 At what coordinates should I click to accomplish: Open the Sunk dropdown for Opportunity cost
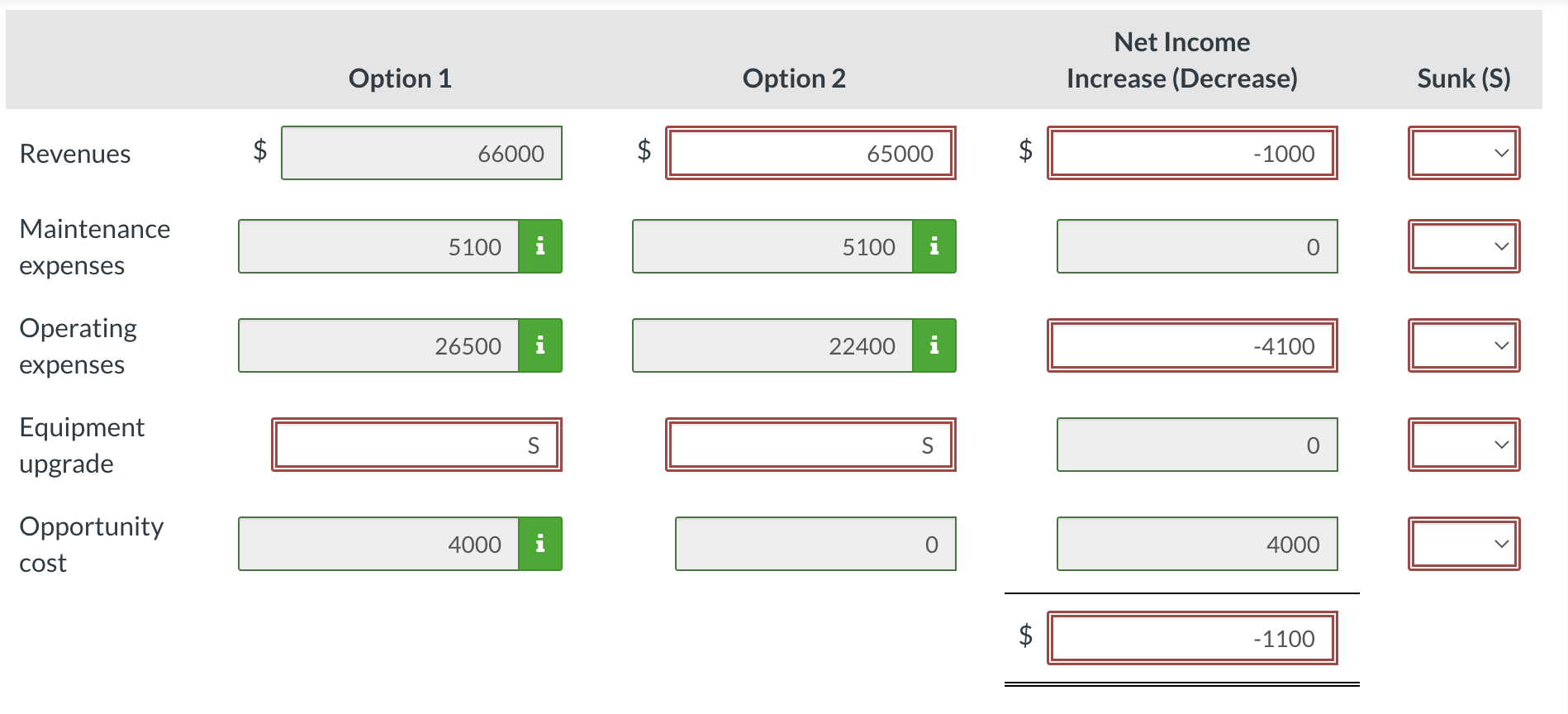click(1463, 543)
